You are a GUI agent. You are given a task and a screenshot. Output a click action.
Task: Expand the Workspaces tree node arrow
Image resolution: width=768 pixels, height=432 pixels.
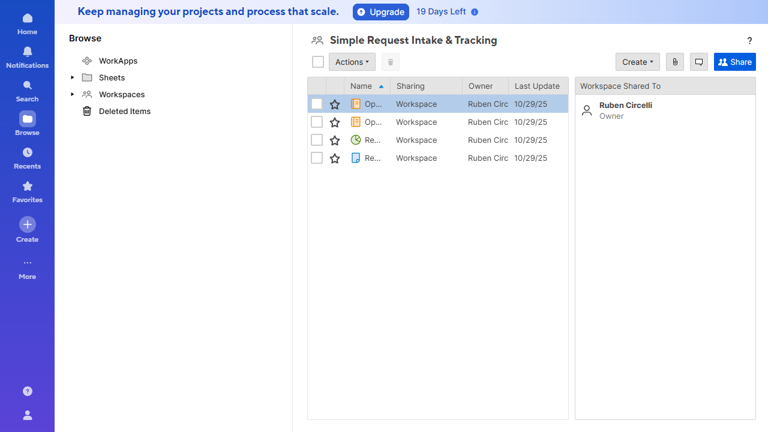pyautogui.click(x=72, y=94)
